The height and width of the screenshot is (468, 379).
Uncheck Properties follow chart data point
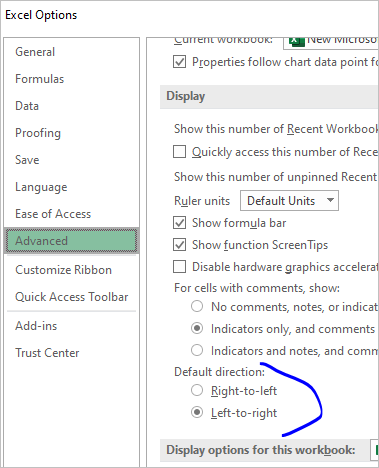179,62
